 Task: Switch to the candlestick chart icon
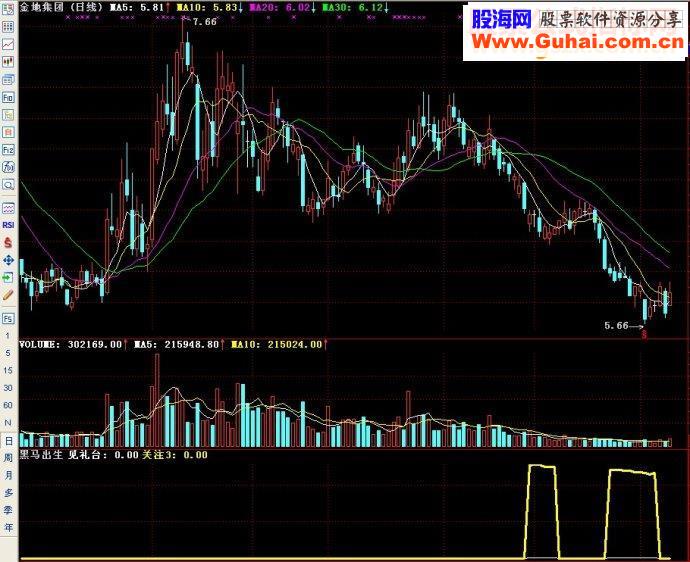click(x=8, y=62)
